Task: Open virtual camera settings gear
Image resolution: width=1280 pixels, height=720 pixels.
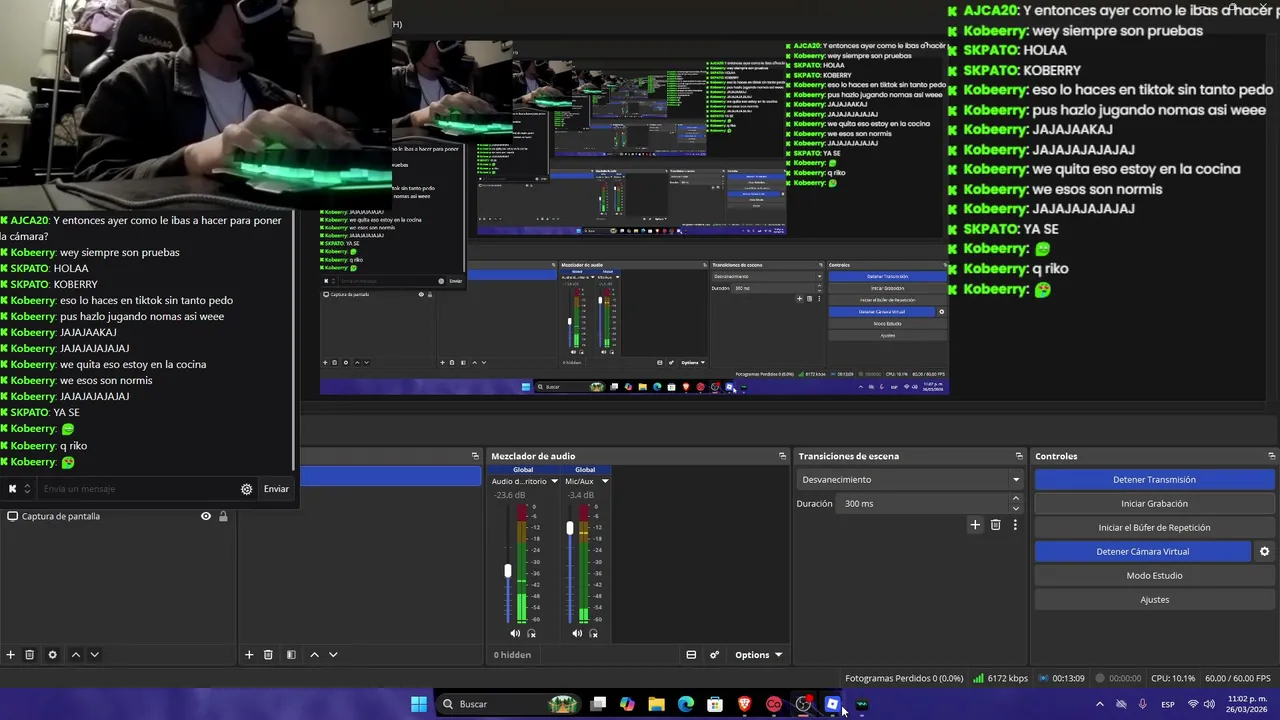Action: coord(1264,552)
